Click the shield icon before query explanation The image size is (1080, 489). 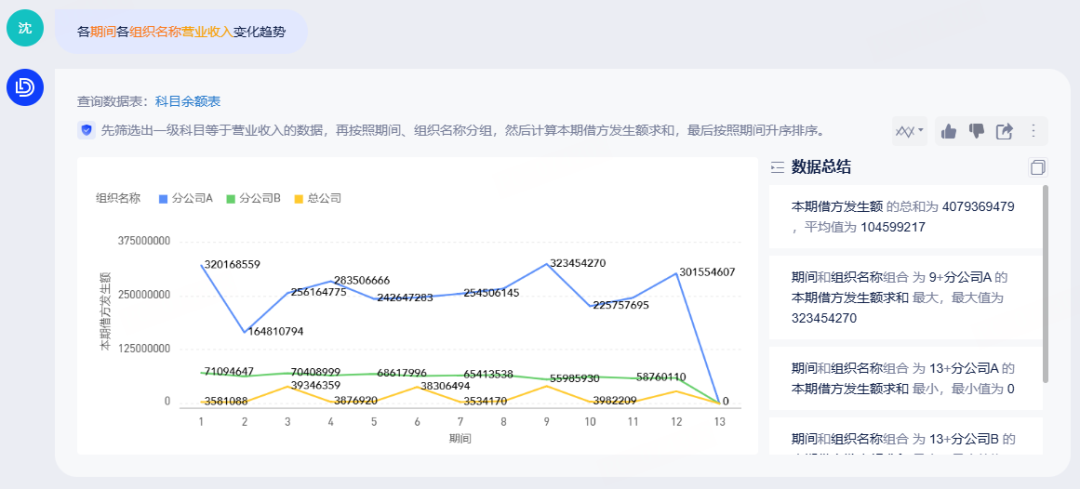86,130
